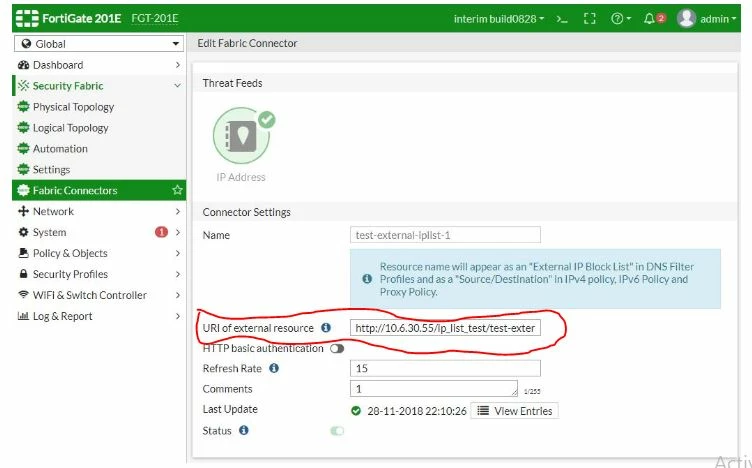Collapse the Security Fabric section
This screenshot has width=752, height=468.
(x=177, y=86)
